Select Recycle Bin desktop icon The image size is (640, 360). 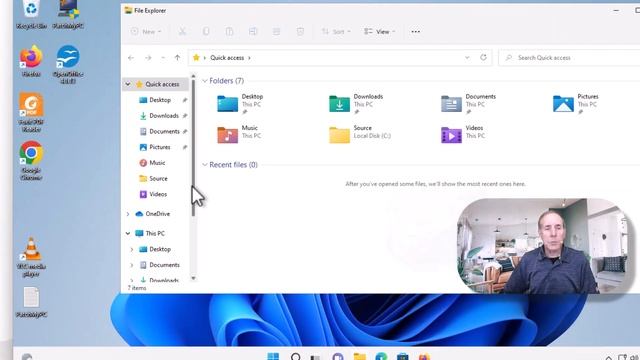(31, 15)
